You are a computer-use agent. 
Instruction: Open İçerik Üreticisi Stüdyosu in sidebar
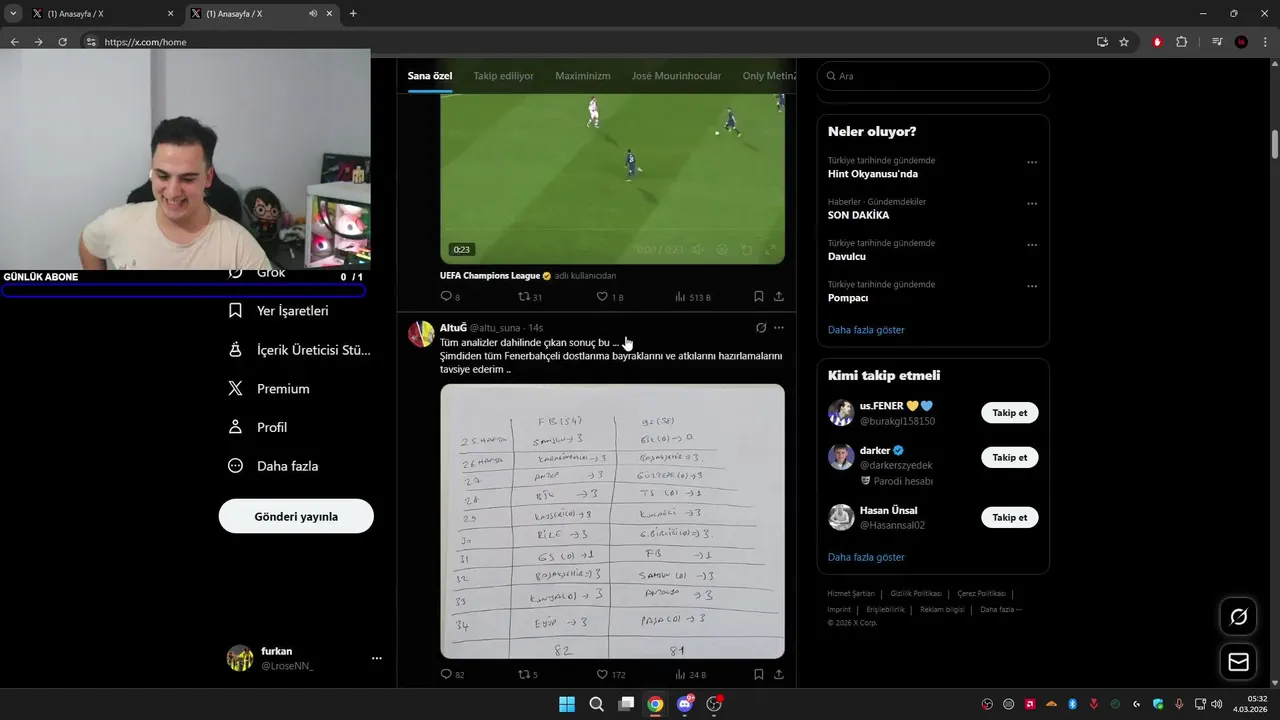299,350
